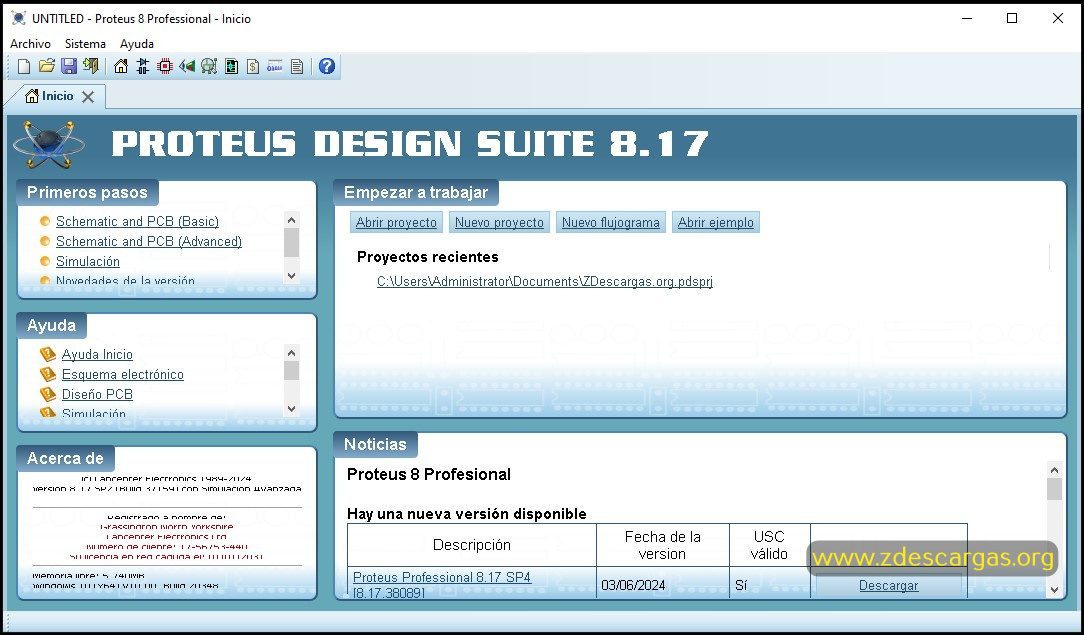Image resolution: width=1084 pixels, height=635 pixels.
Task: Click Proteus 8 Profesional heading
Action: (429, 475)
